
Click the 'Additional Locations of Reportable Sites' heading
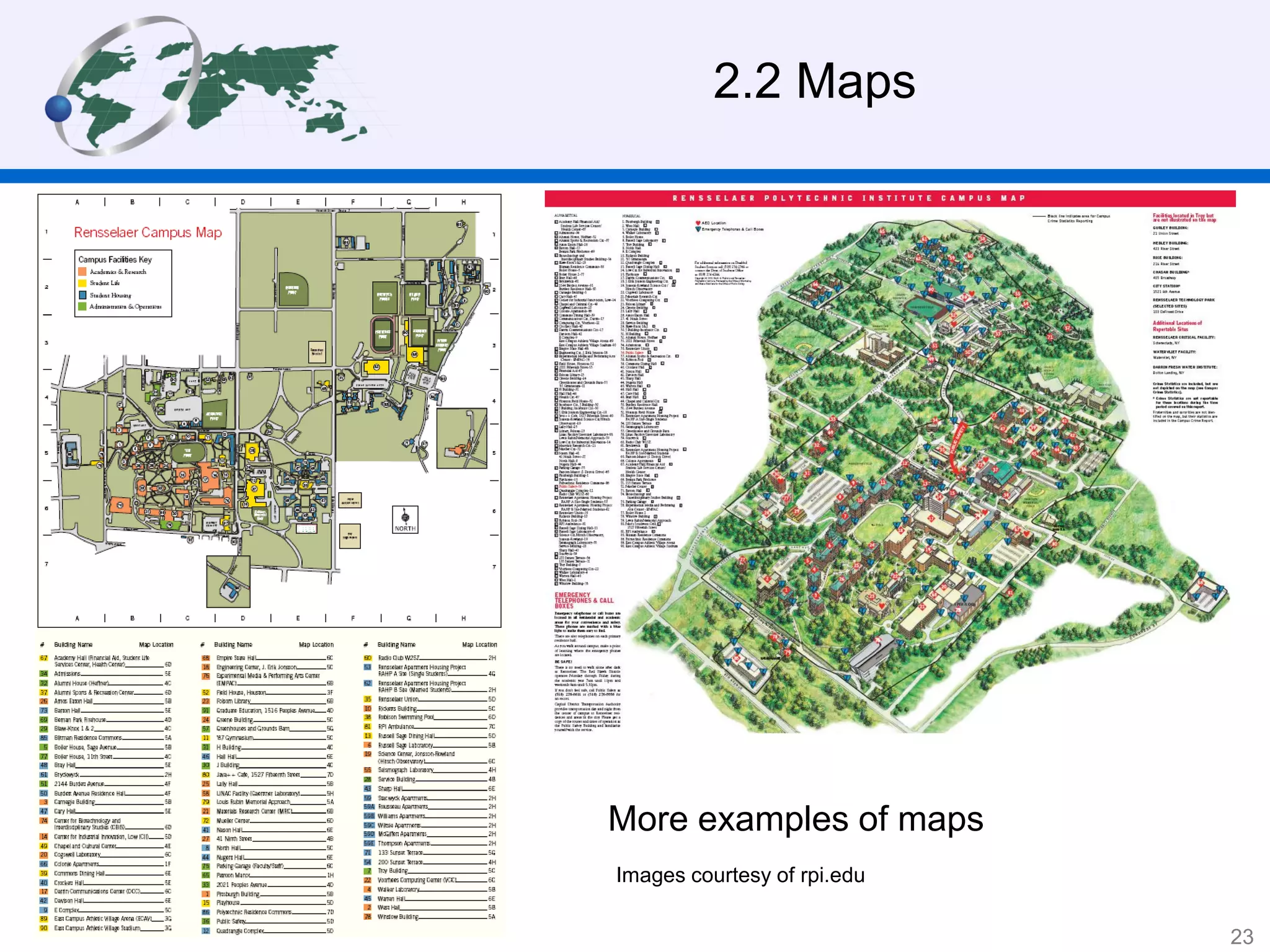tap(1177, 326)
